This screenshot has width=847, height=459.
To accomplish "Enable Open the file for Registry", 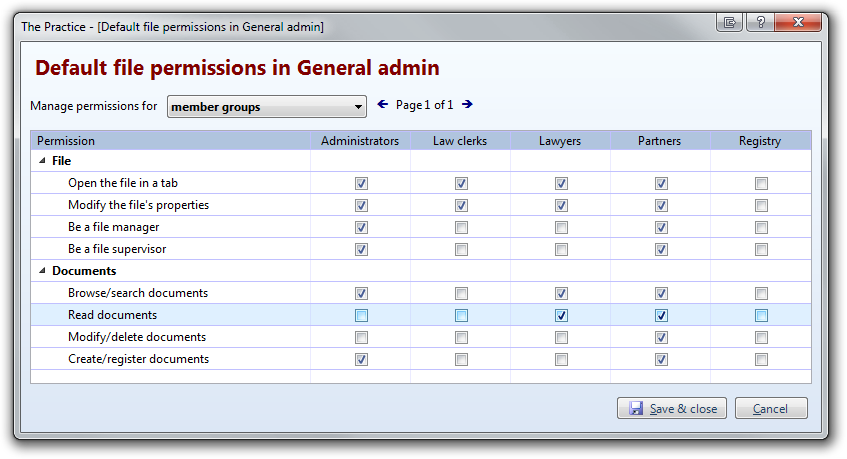I will click(762, 183).
